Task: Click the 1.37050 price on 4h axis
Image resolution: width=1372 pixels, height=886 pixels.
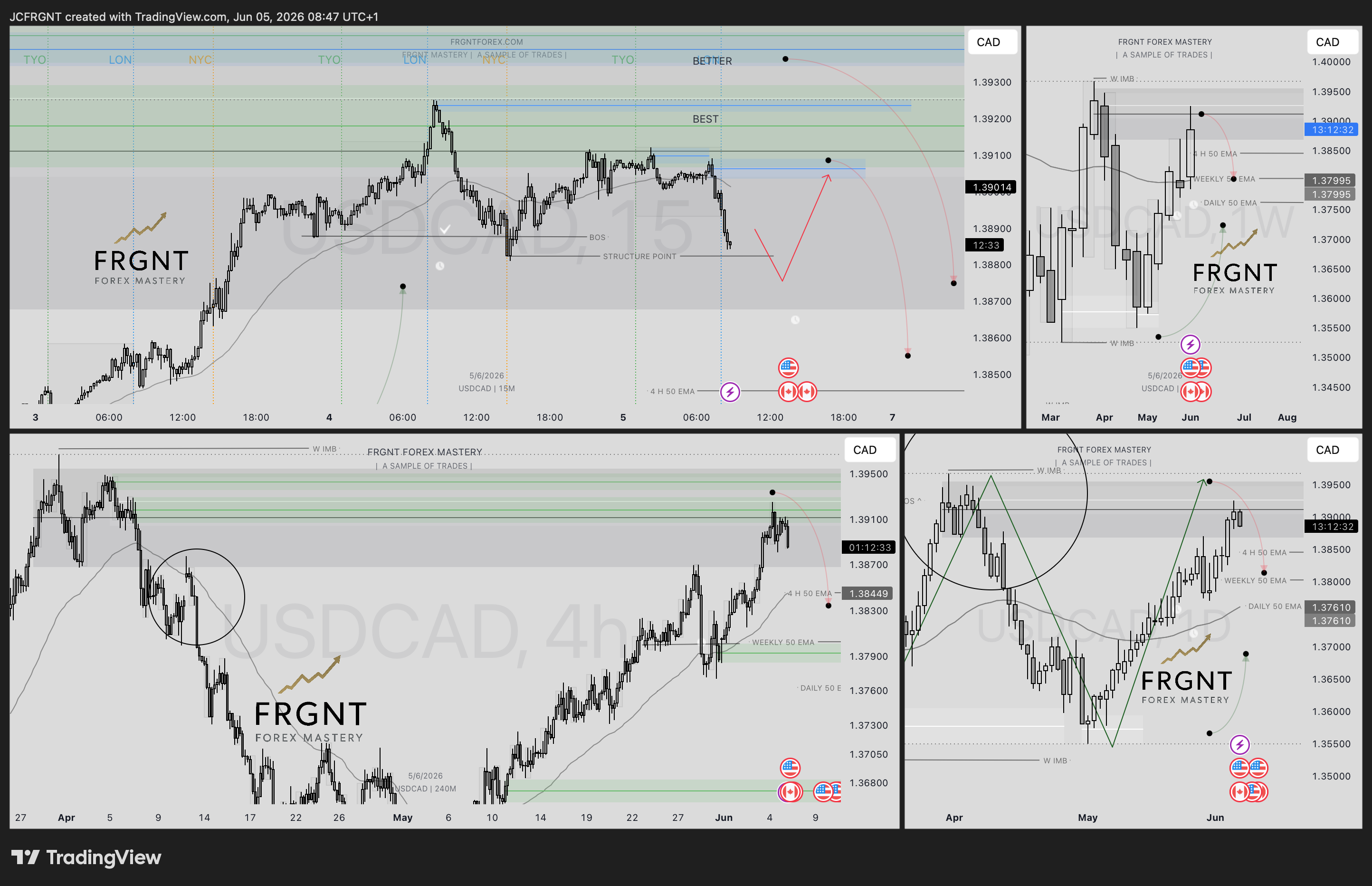Action: (x=868, y=754)
